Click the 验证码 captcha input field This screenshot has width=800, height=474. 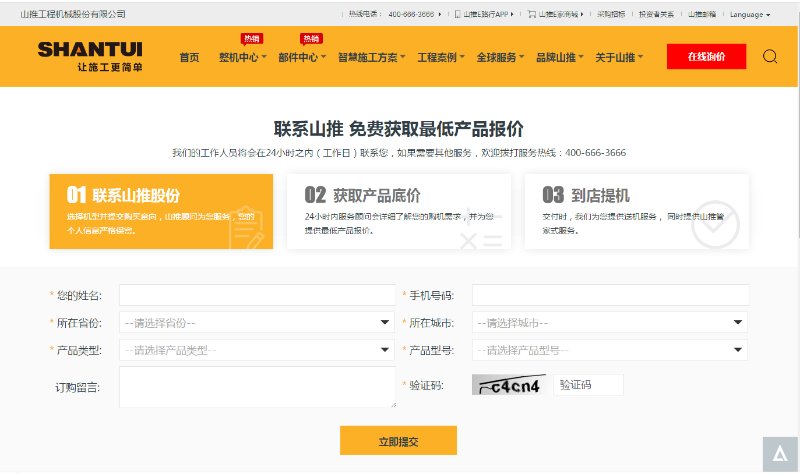588,385
